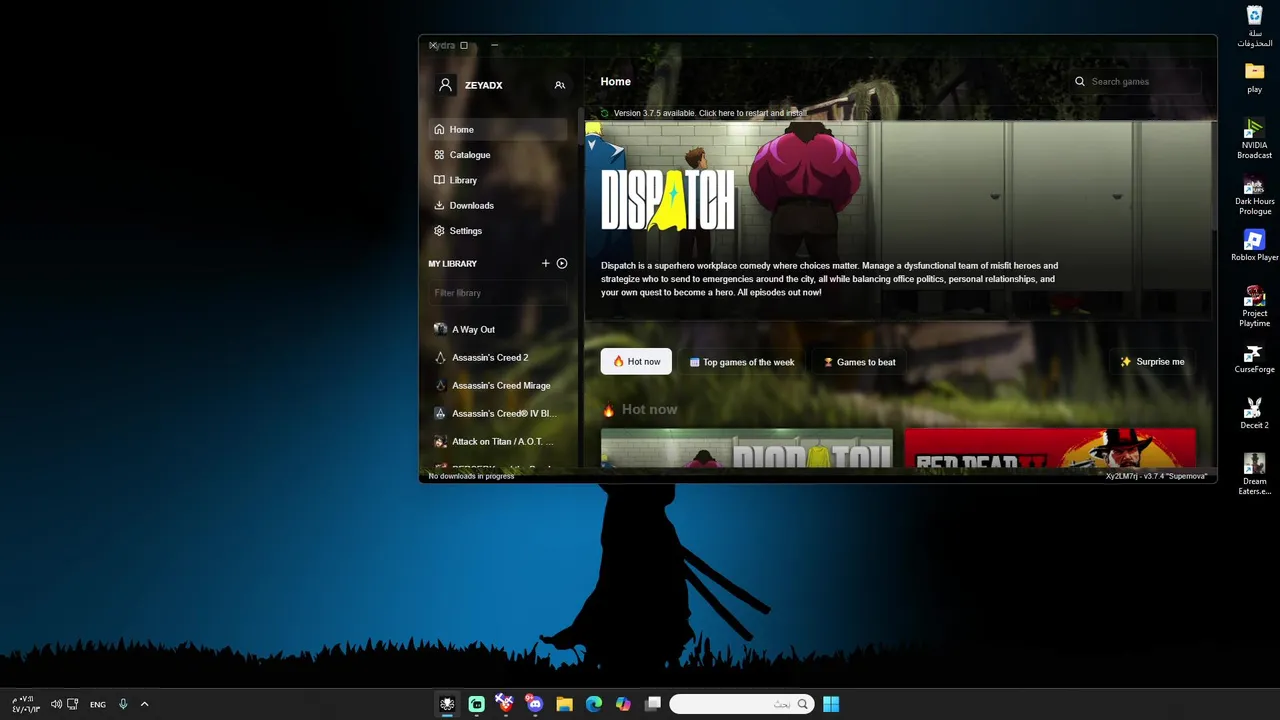Viewport: 1280px width, 720px height.
Task: Open the friends list icon
Action: click(x=560, y=85)
